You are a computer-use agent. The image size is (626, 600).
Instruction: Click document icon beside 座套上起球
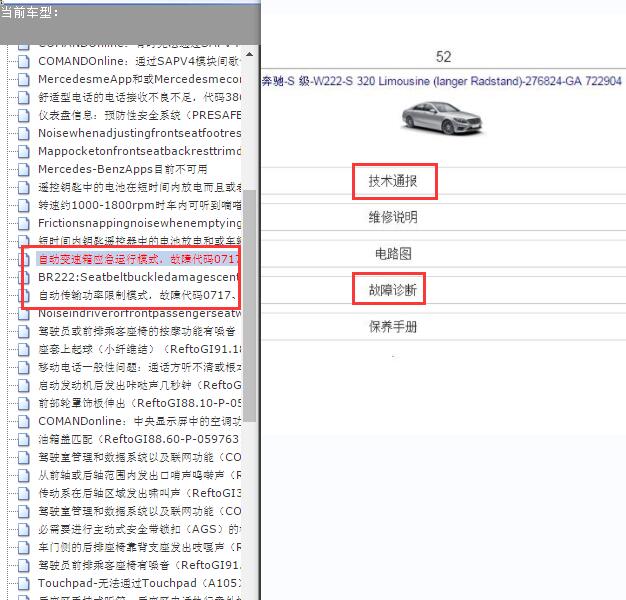coord(24,349)
